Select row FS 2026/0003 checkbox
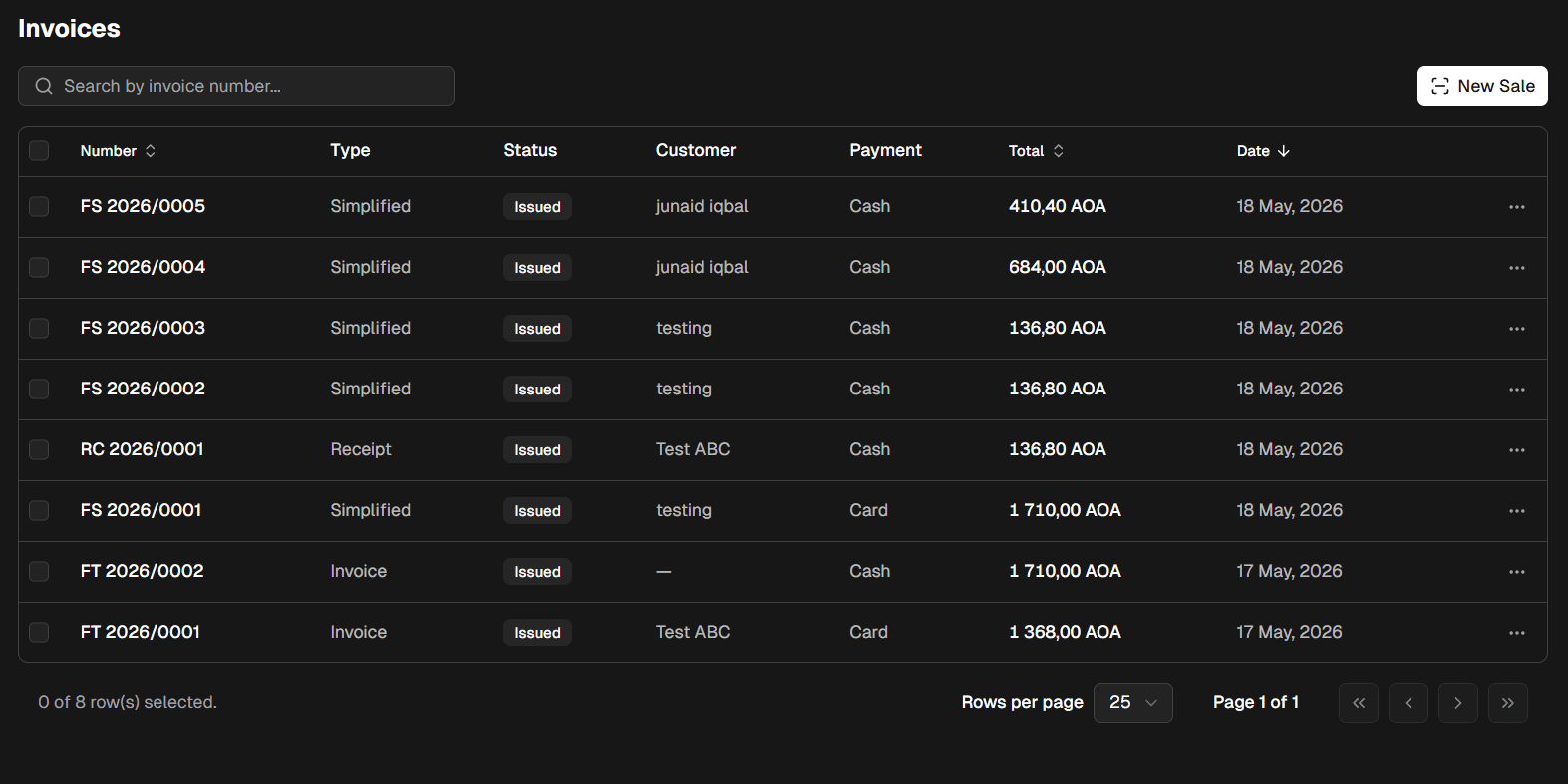This screenshot has height=784, width=1568. pyautogui.click(x=39, y=329)
